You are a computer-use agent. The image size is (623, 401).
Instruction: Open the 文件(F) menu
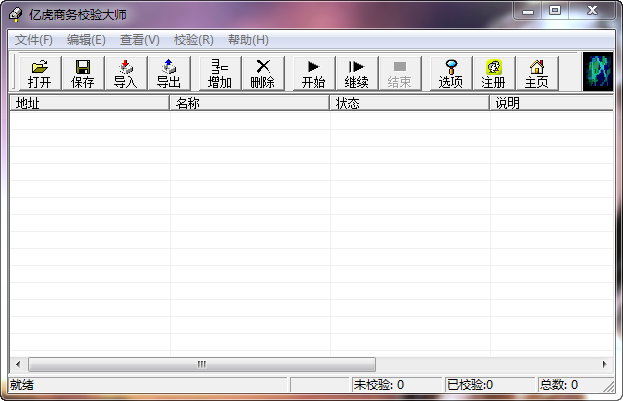coord(34,40)
